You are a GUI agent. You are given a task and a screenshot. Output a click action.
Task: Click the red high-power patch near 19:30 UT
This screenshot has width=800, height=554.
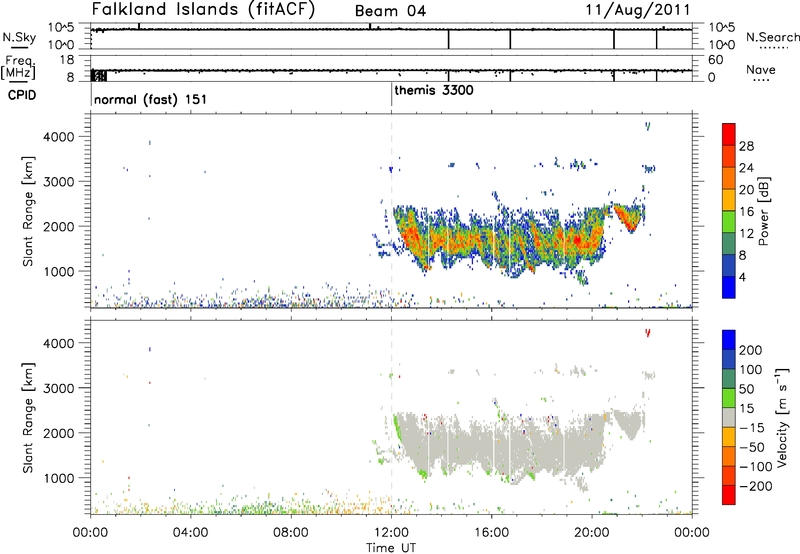point(577,239)
